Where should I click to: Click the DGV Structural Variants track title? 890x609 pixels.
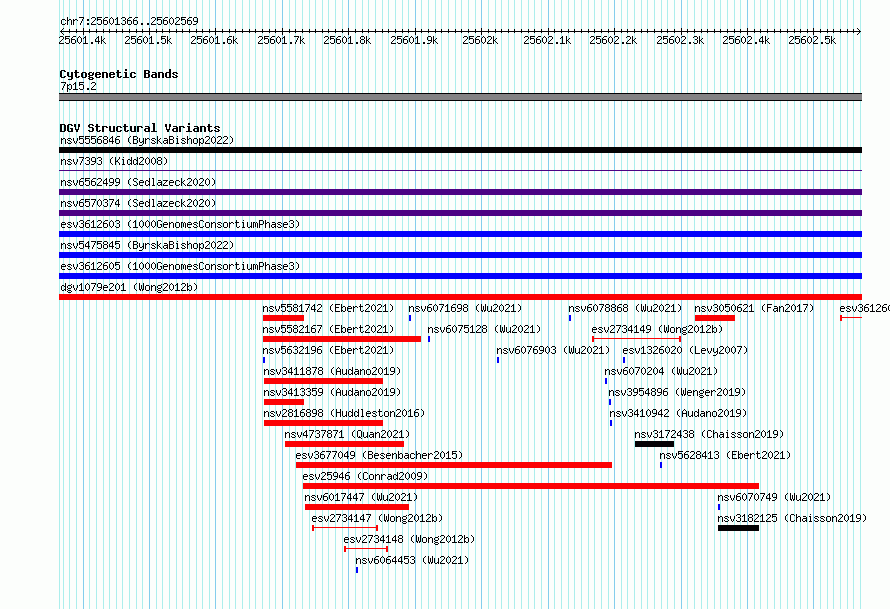point(140,128)
